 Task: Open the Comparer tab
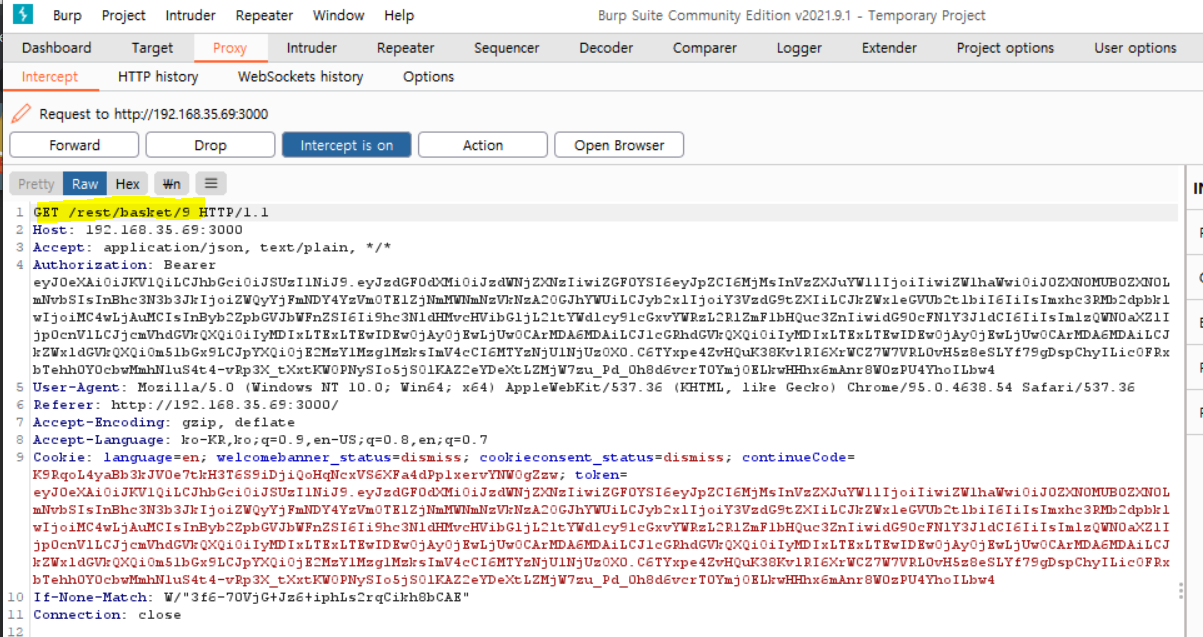pos(705,48)
